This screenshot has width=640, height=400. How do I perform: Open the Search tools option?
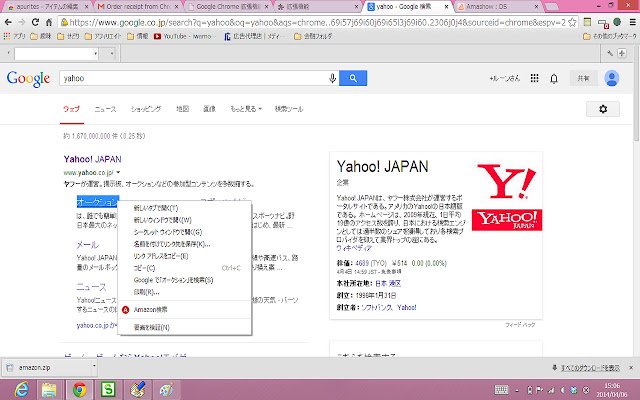[x=289, y=109]
